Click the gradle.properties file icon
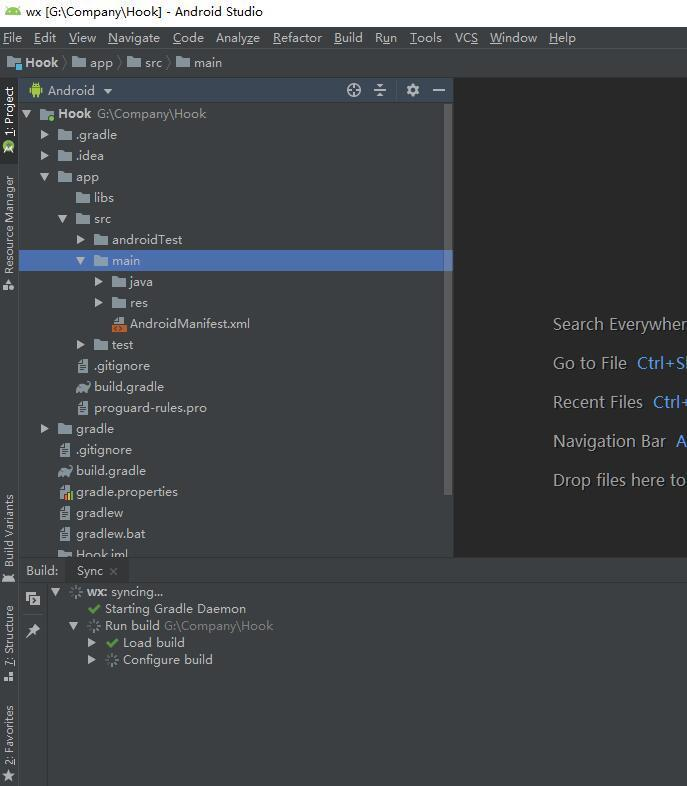The width and height of the screenshot is (687, 786). pos(66,492)
